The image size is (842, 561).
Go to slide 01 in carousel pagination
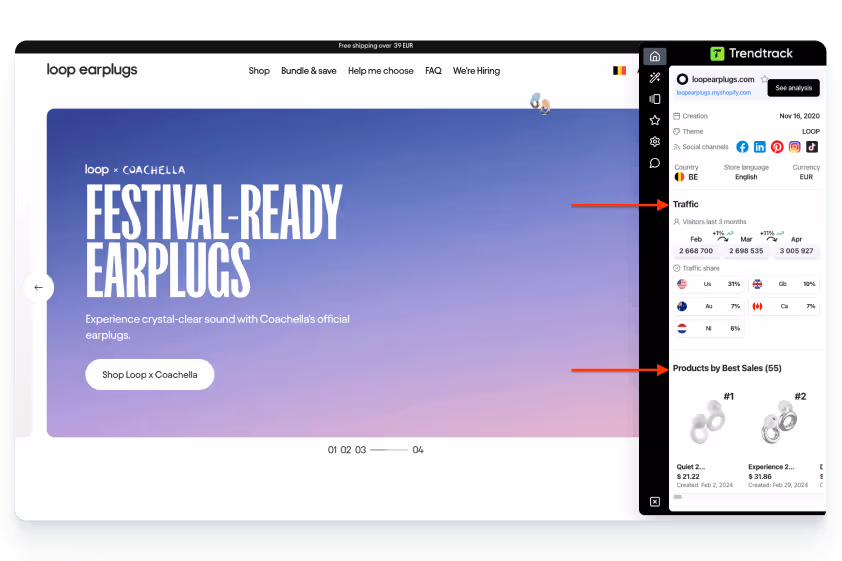[332, 450]
